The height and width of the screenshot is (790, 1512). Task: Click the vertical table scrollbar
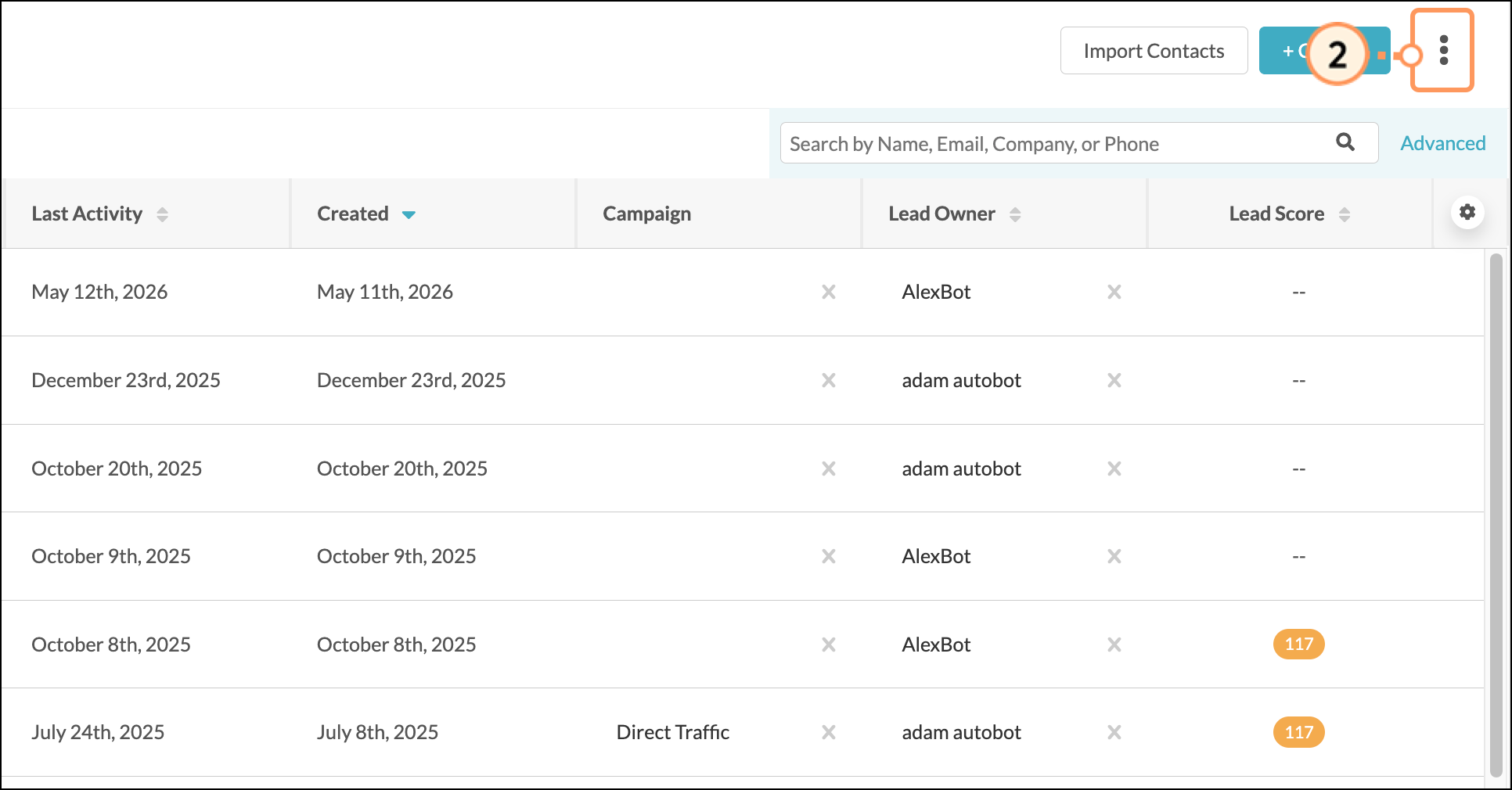pos(1496,515)
